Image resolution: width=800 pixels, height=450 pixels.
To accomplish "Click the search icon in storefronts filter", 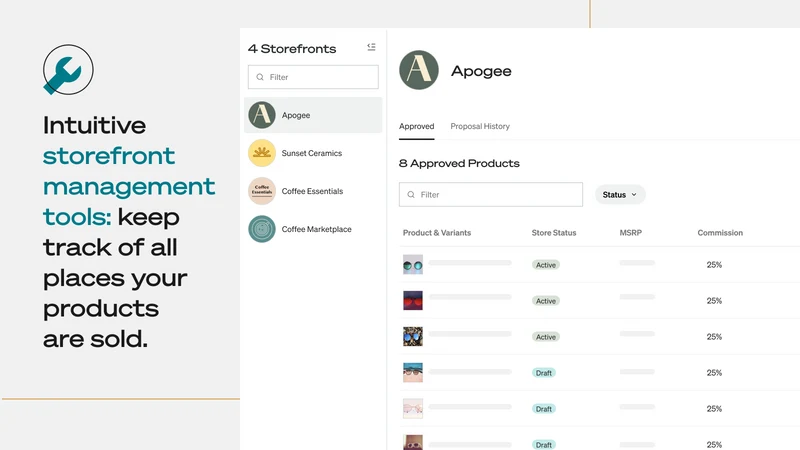I will click(260, 77).
